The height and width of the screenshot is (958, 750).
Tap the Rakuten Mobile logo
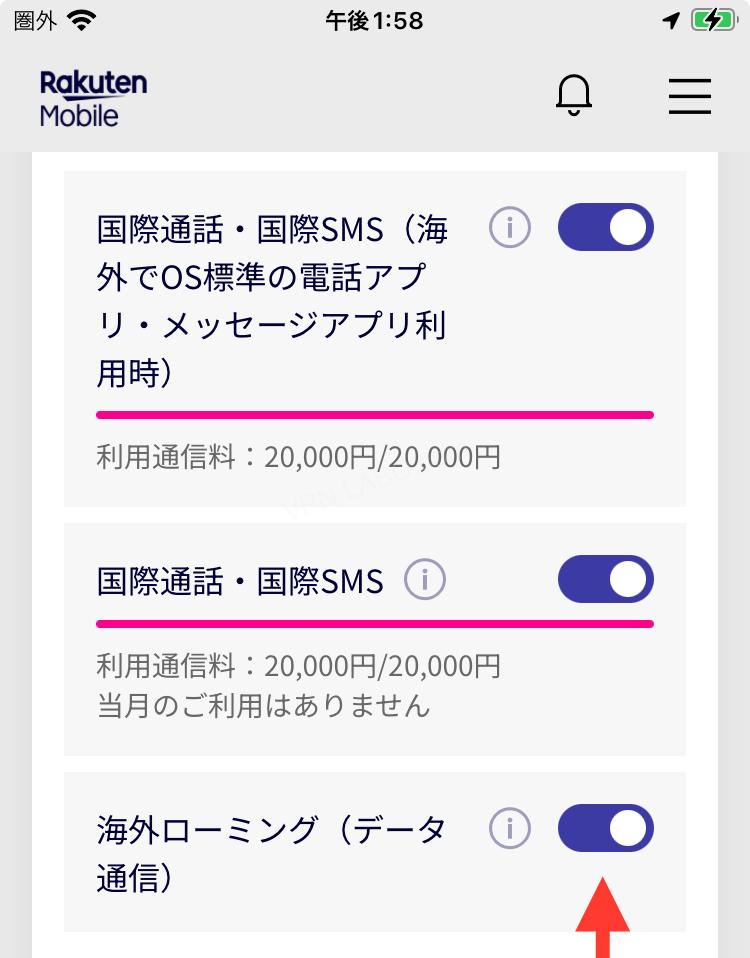pyautogui.click(x=93, y=98)
